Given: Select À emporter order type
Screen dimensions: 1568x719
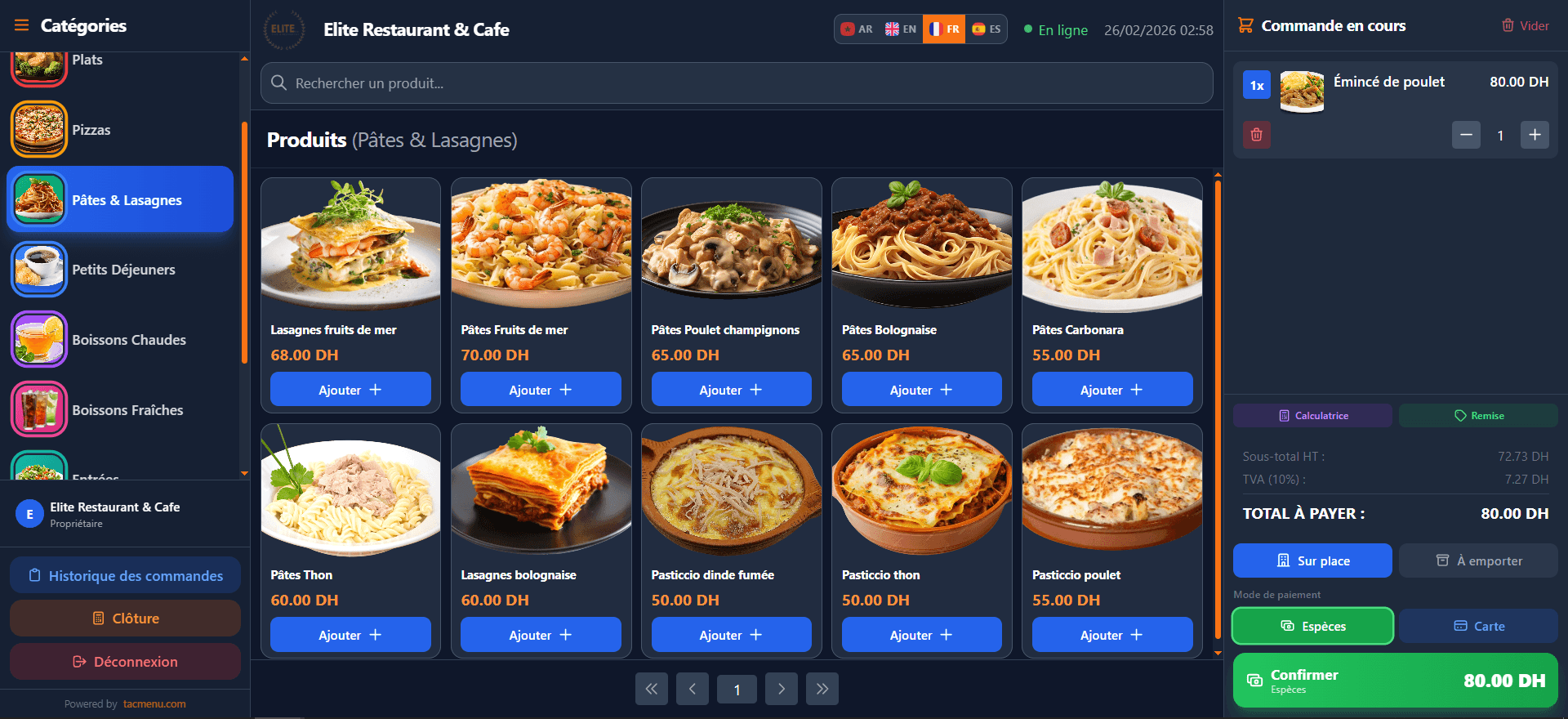Looking at the screenshot, I should pyautogui.click(x=1478, y=560).
